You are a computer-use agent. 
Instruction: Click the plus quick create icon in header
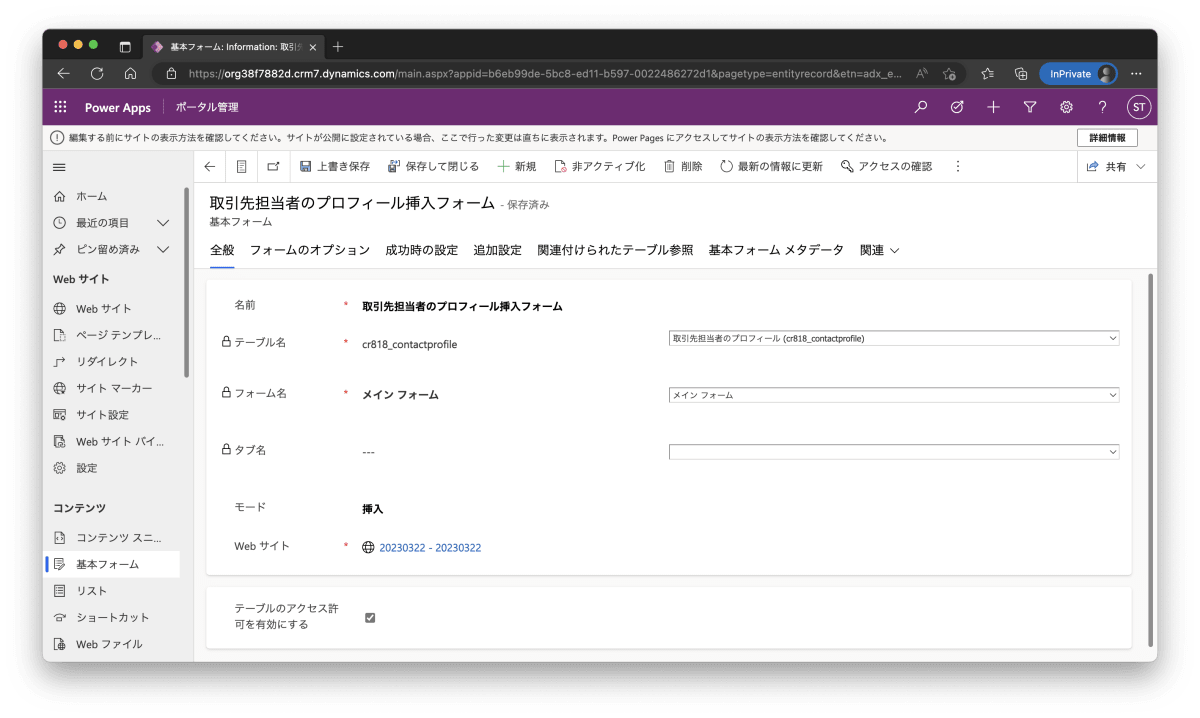[993, 107]
